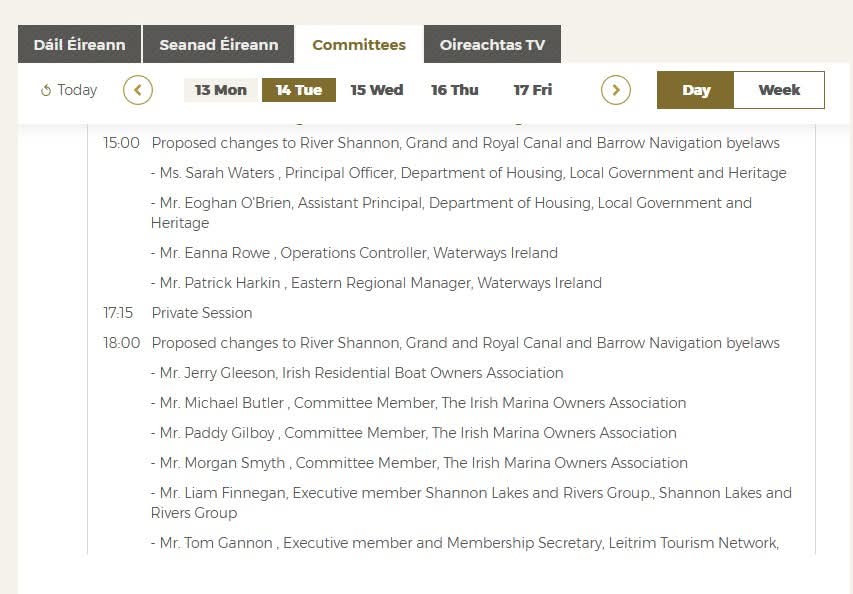Click Mr. Eoghan O'Brien witness line
The image size is (853, 594).
point(451,213)
